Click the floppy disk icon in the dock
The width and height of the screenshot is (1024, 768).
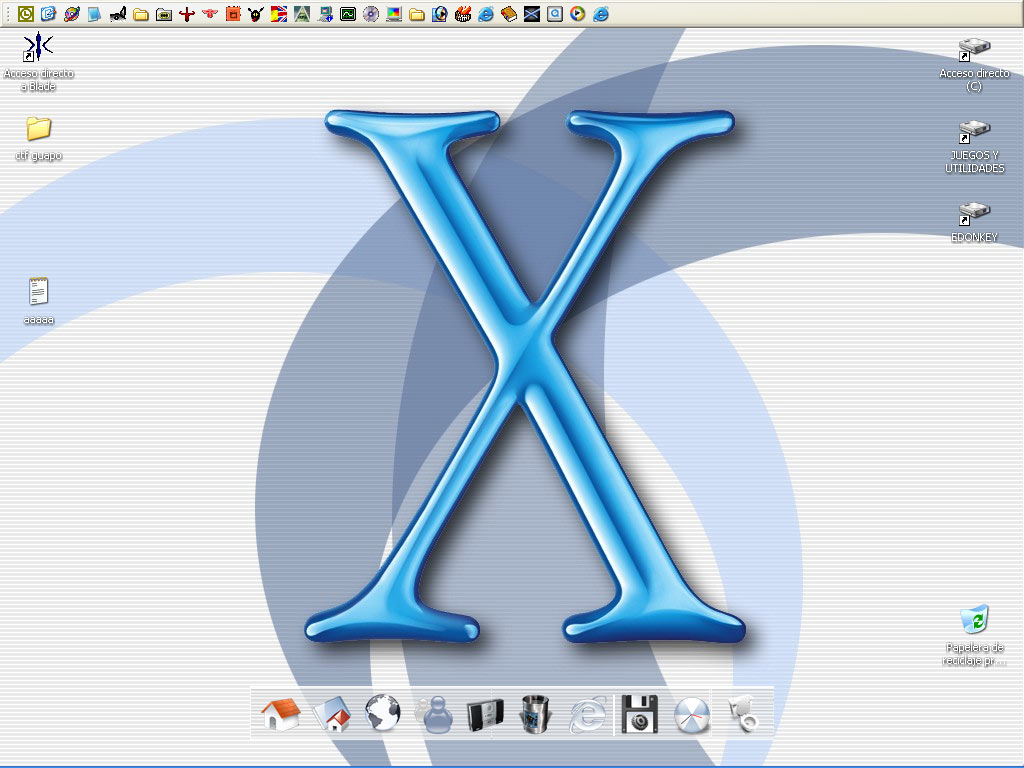(x=640, y=715)
